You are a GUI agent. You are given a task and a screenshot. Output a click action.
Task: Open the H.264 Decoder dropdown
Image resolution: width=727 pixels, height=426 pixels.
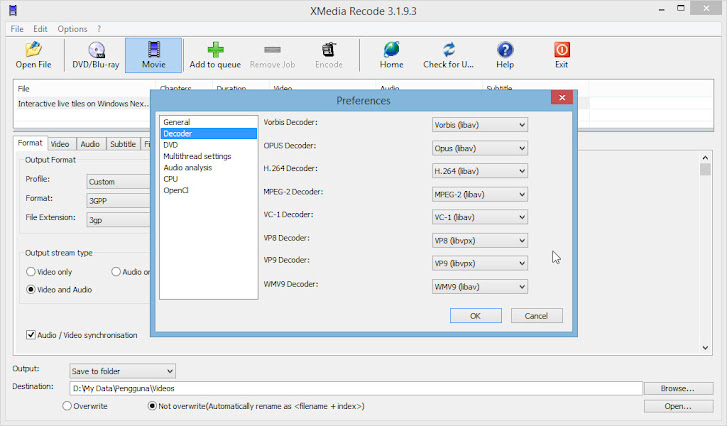point(479,171)
